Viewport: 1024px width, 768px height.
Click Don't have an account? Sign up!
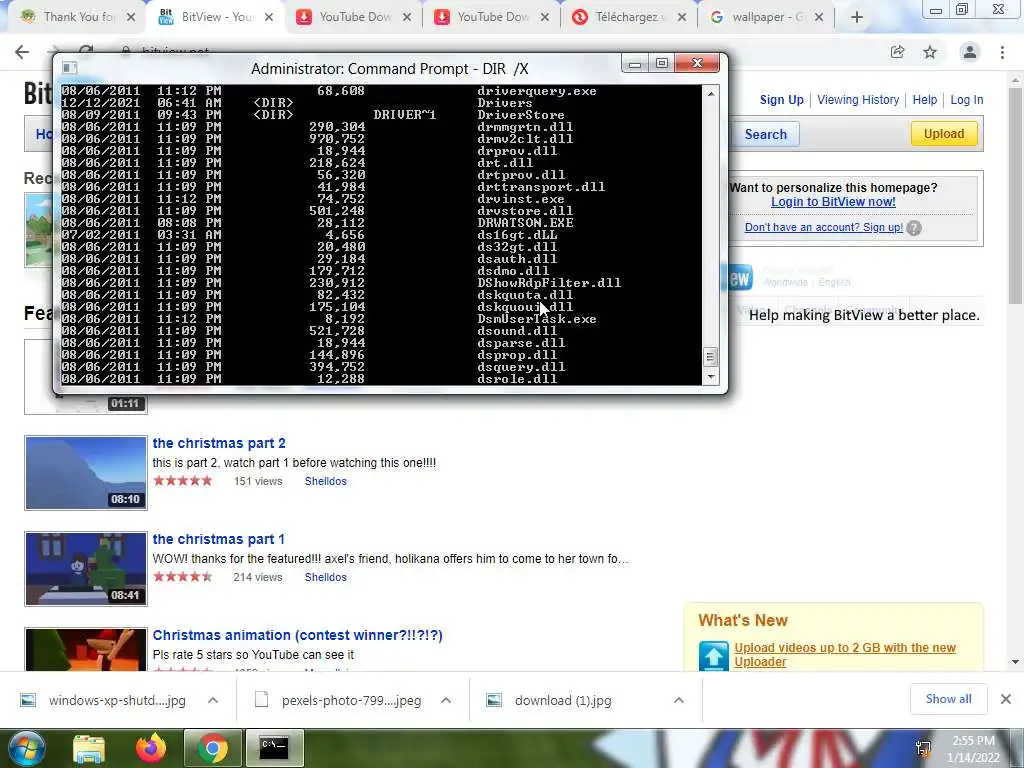[x=824, y=227]
